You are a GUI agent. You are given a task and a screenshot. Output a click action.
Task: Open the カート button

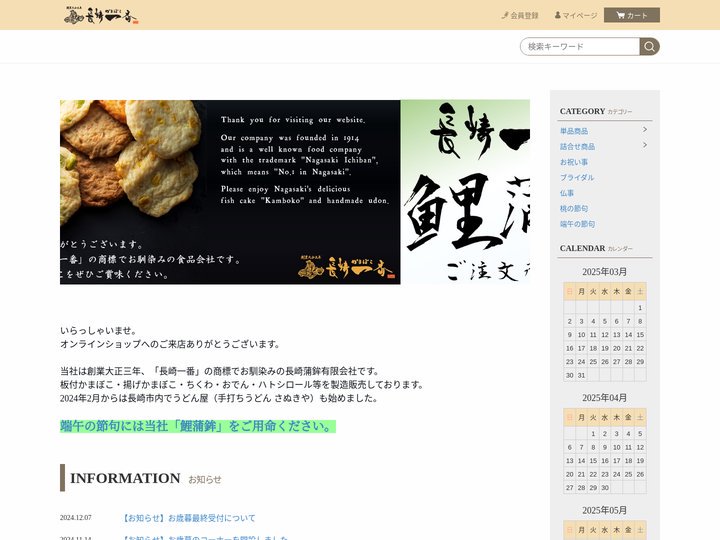point(631,15)
